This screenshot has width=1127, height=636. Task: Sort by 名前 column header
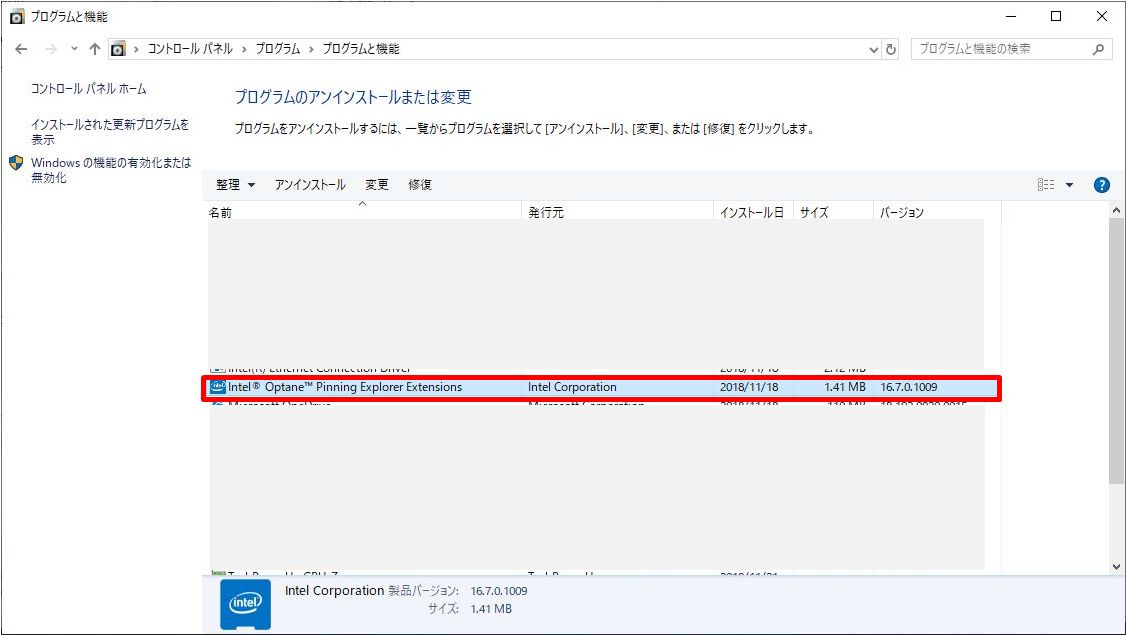362,212
